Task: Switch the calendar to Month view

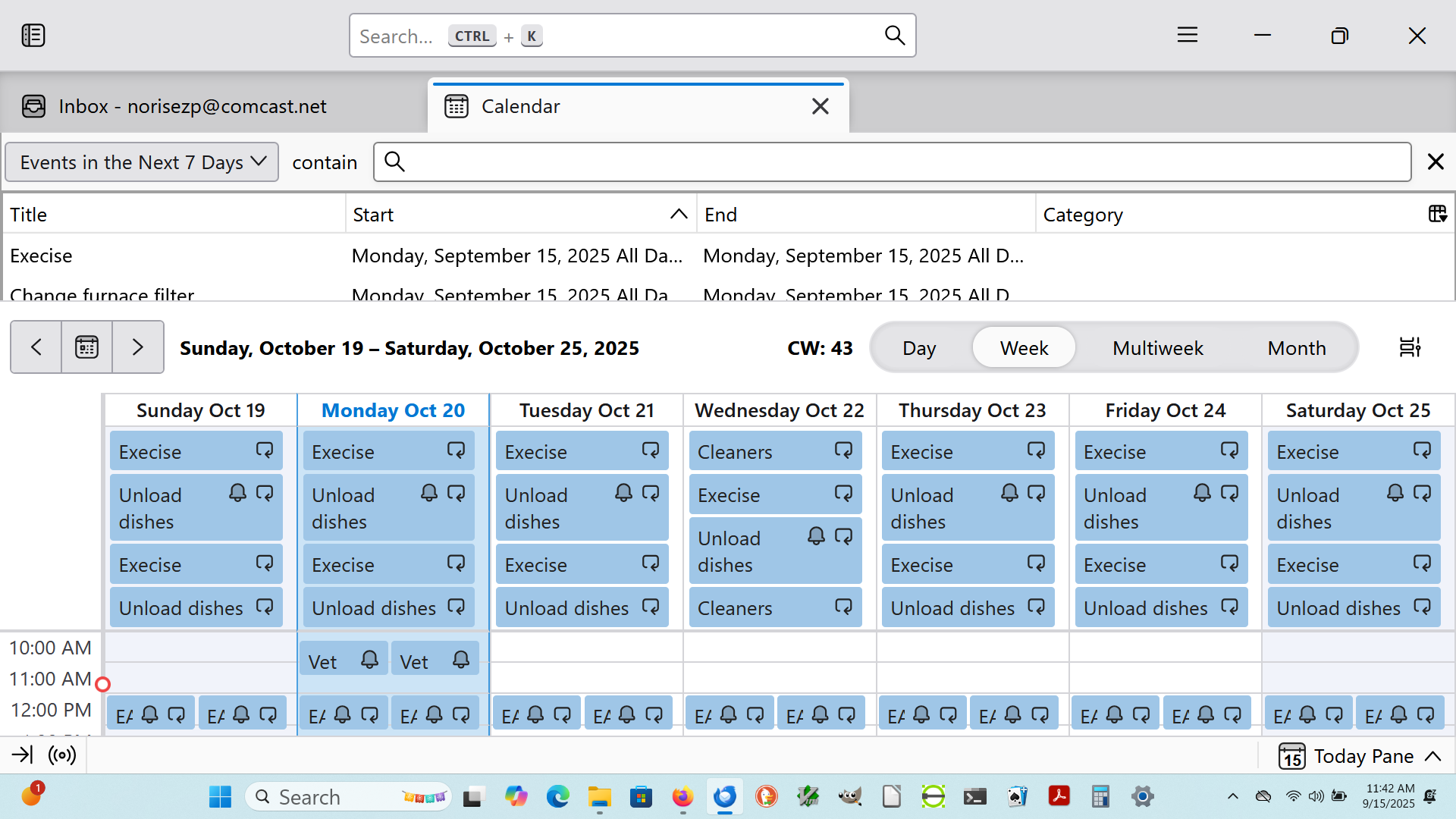Action: (x=1296, y=348)
